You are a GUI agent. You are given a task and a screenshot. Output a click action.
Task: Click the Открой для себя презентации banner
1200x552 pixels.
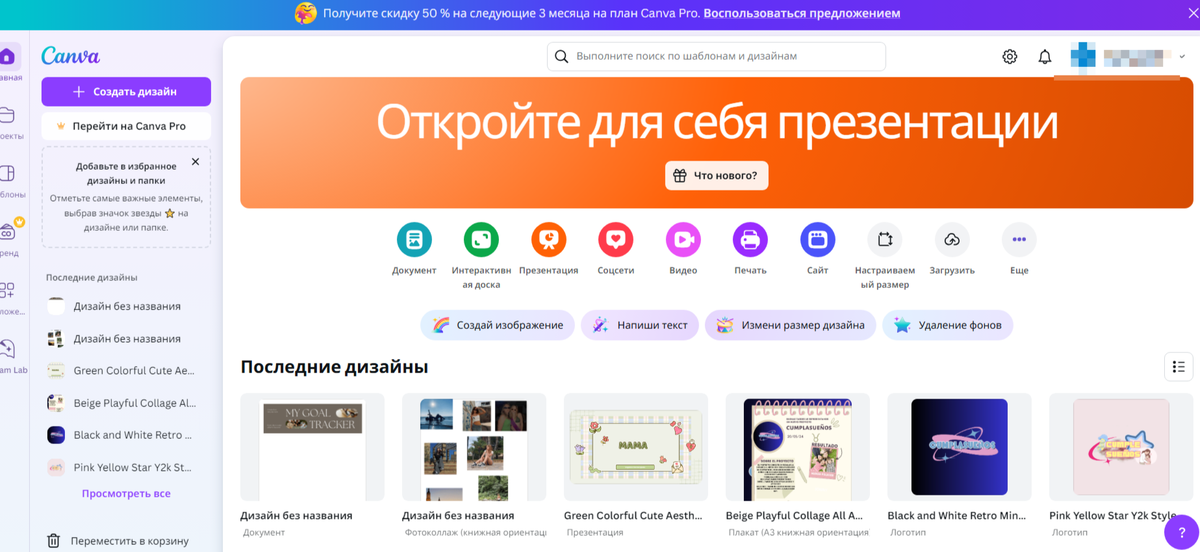pos(717,143)
